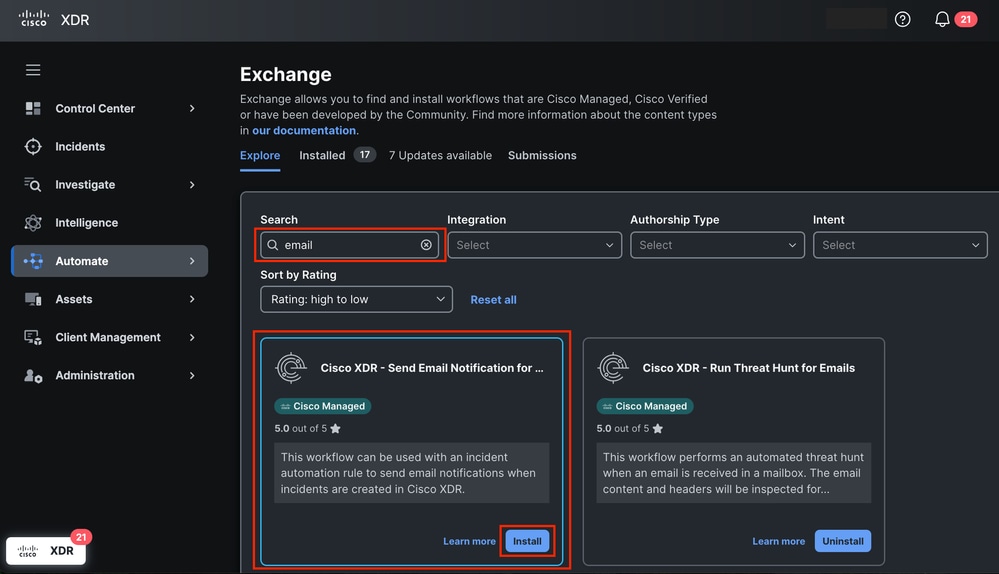The width and height of the screenshot is (999, 574).
Task: Click the Run Threat Hunt workflow description
Action: click(733, 473)
